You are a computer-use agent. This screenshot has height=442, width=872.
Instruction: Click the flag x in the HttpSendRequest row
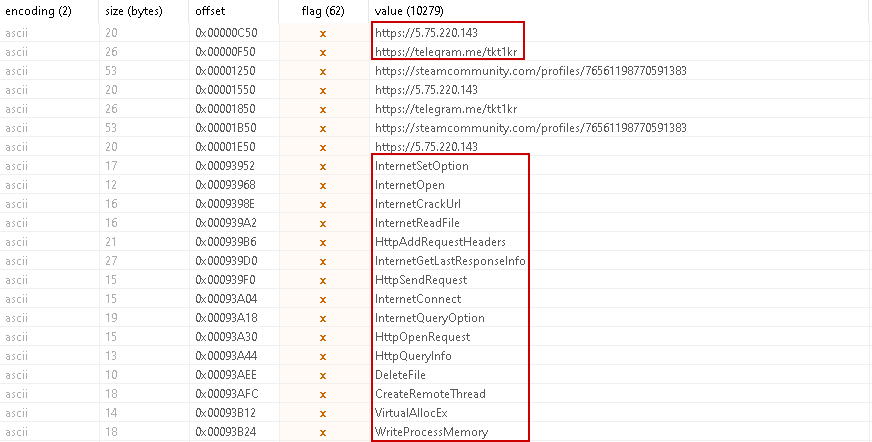point(323,280)
